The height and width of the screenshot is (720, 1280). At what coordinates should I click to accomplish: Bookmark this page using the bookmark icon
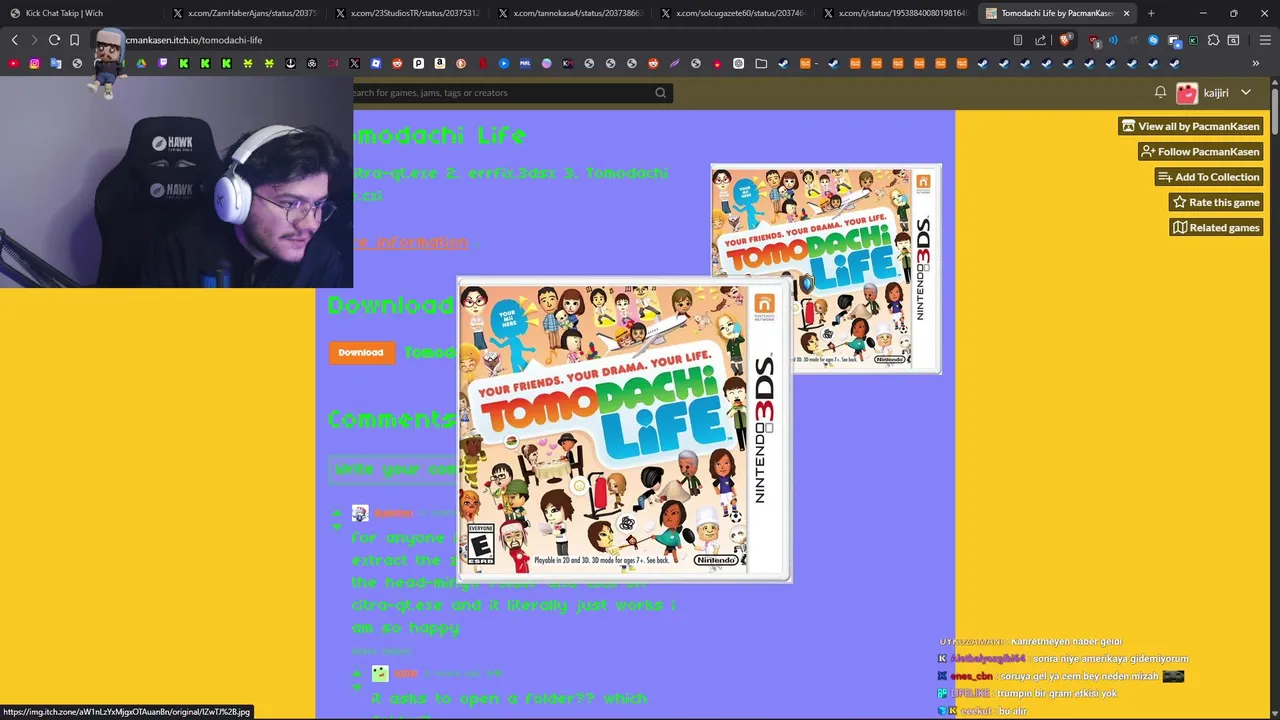pos(74,40)
